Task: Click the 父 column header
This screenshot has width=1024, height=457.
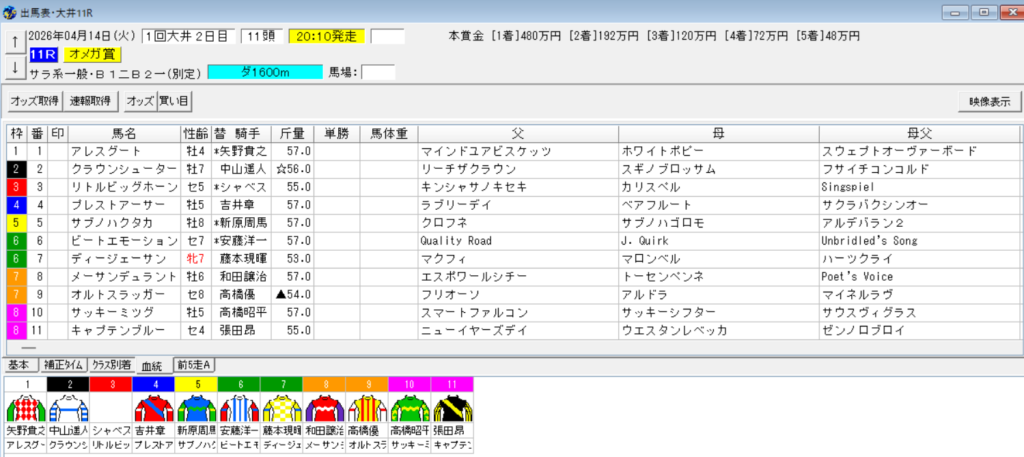Action: [518, 134]
